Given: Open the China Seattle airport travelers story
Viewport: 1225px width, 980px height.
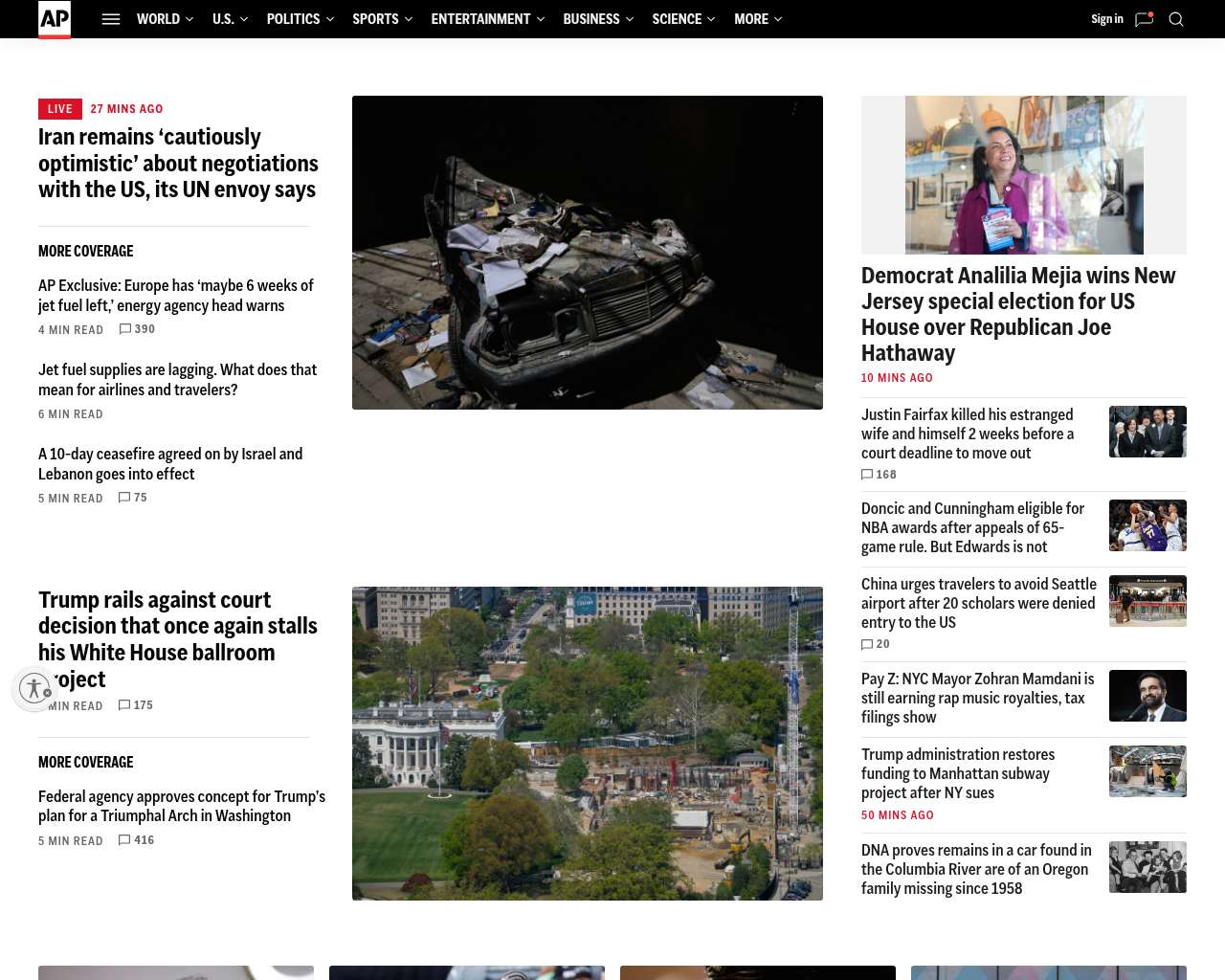Looking at the screenshot, I should [x=979, y=603].
